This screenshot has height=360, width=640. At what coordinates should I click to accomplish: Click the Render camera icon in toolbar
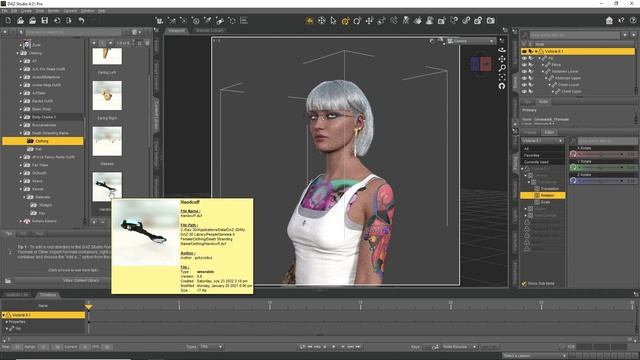click(491, 20)
